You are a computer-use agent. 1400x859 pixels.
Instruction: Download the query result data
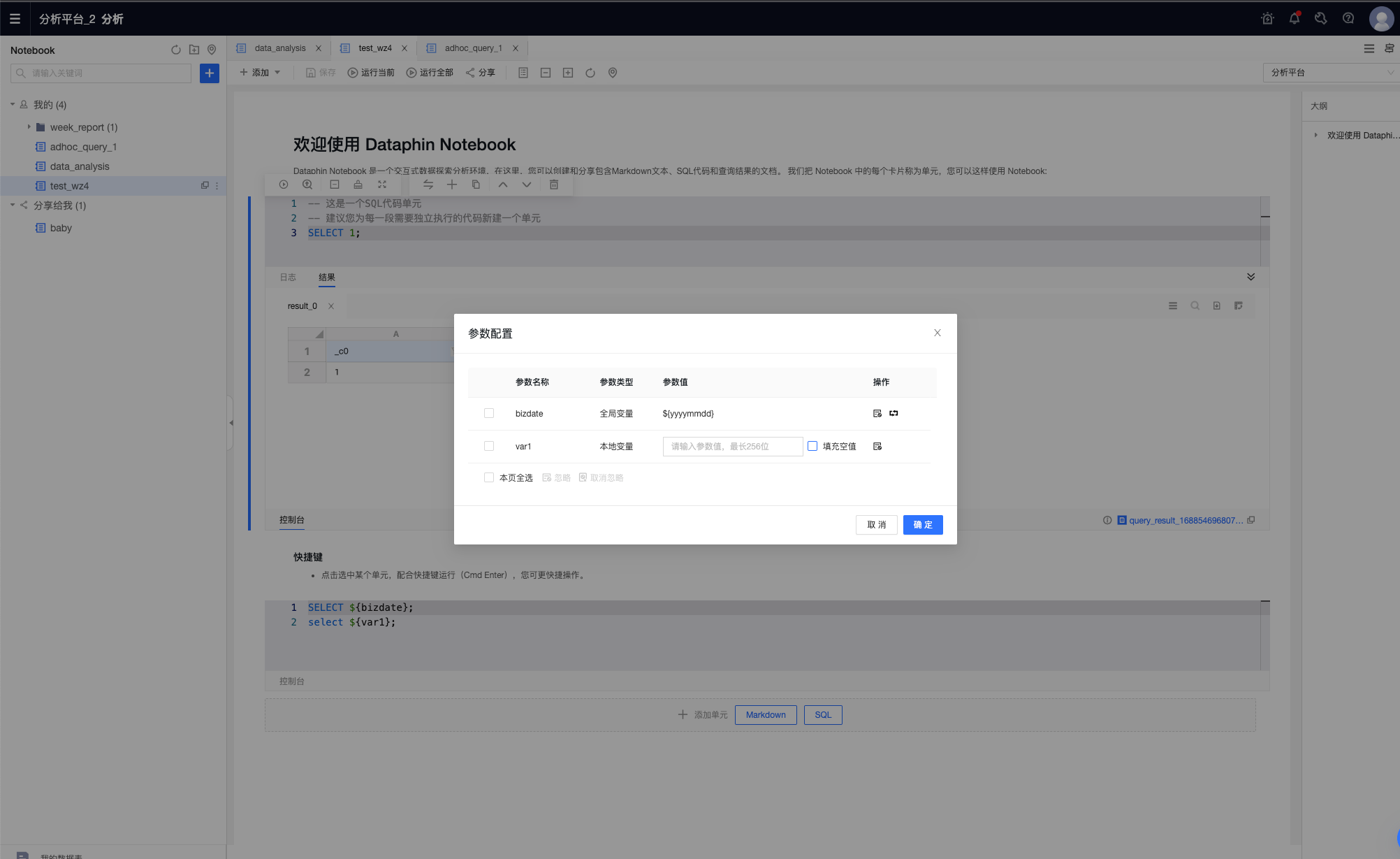[1217, 305]
